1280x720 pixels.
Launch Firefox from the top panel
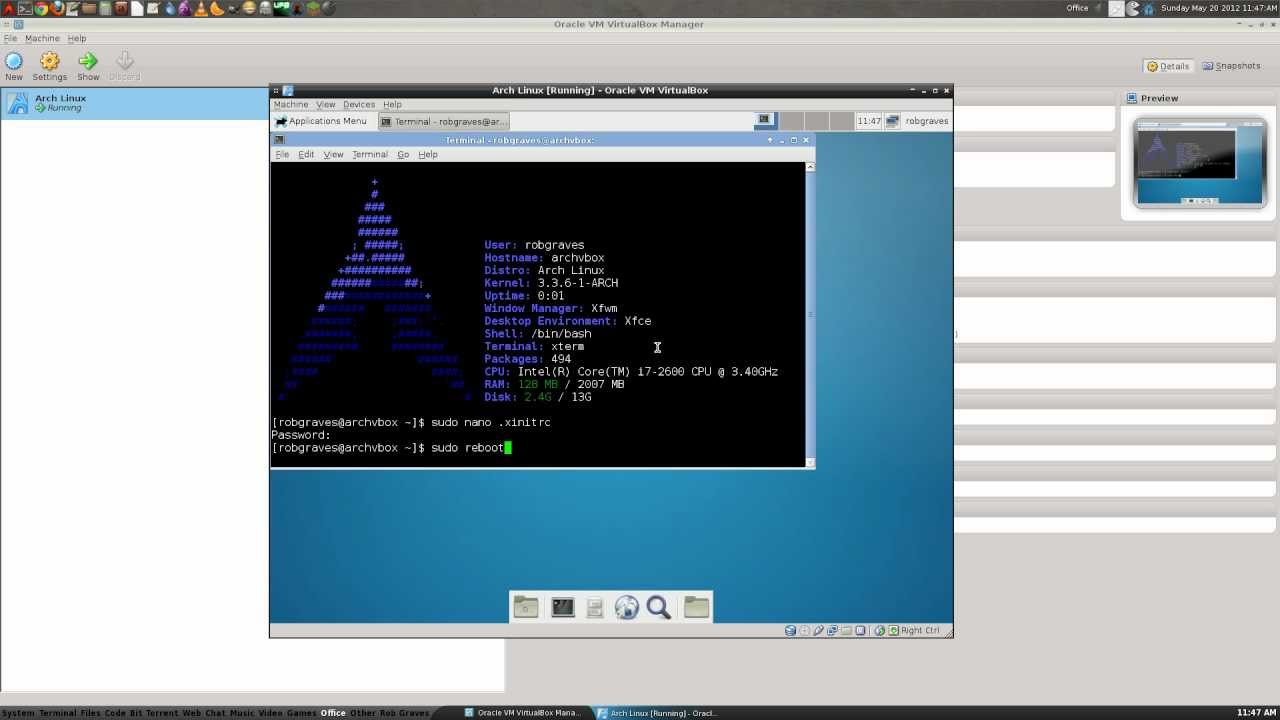coord(57,8)
